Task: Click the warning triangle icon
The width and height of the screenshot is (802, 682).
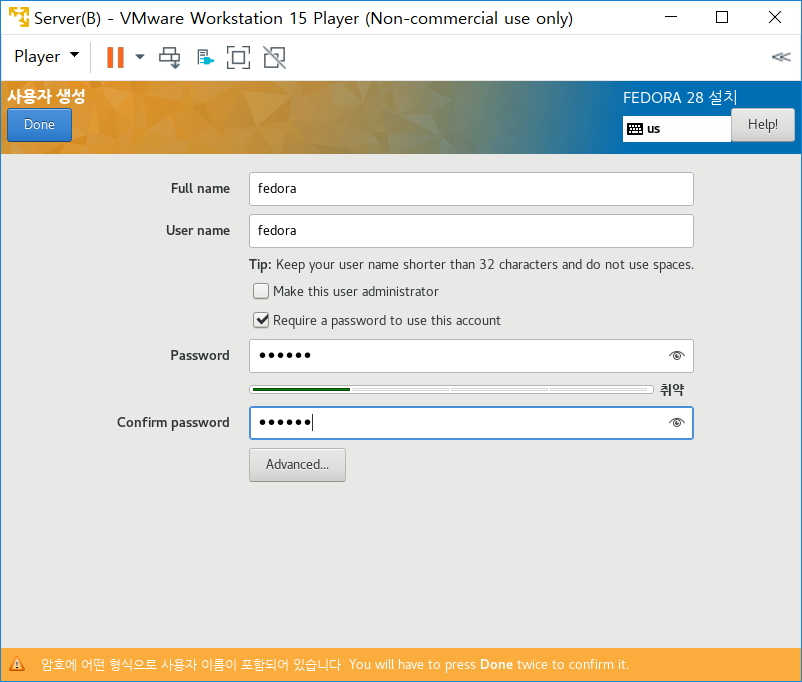Action: pyautogui.click(x=17, y=664)
